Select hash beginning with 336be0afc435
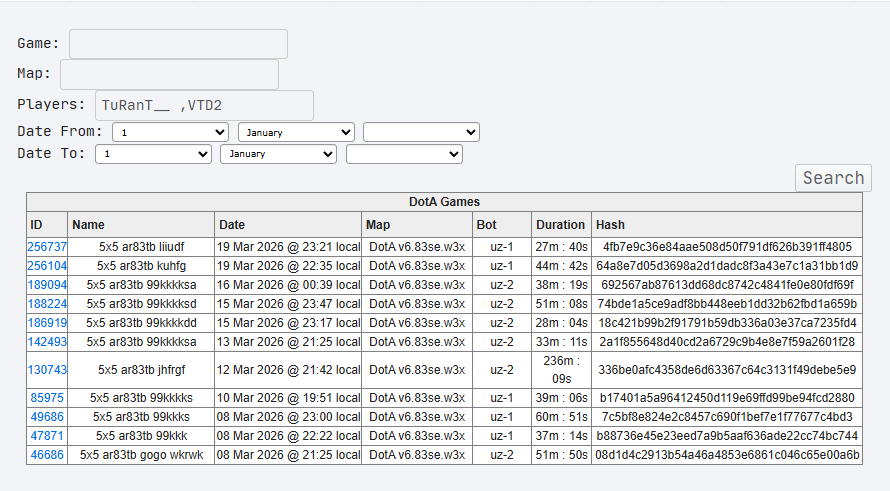 pos(727,370)
